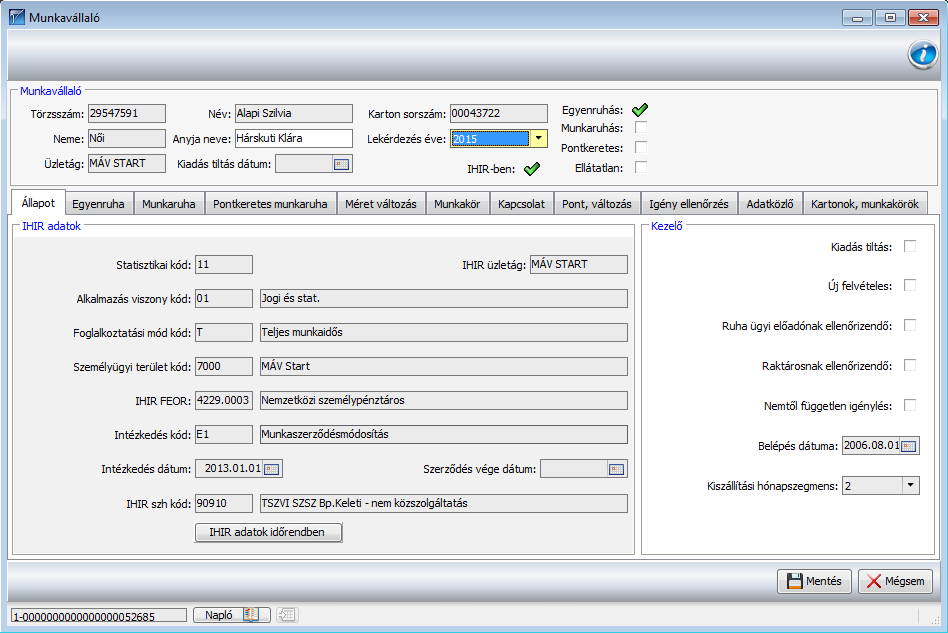
Task: Click the Munkavállaló window title icon
Action: click(x=17, y=17)
